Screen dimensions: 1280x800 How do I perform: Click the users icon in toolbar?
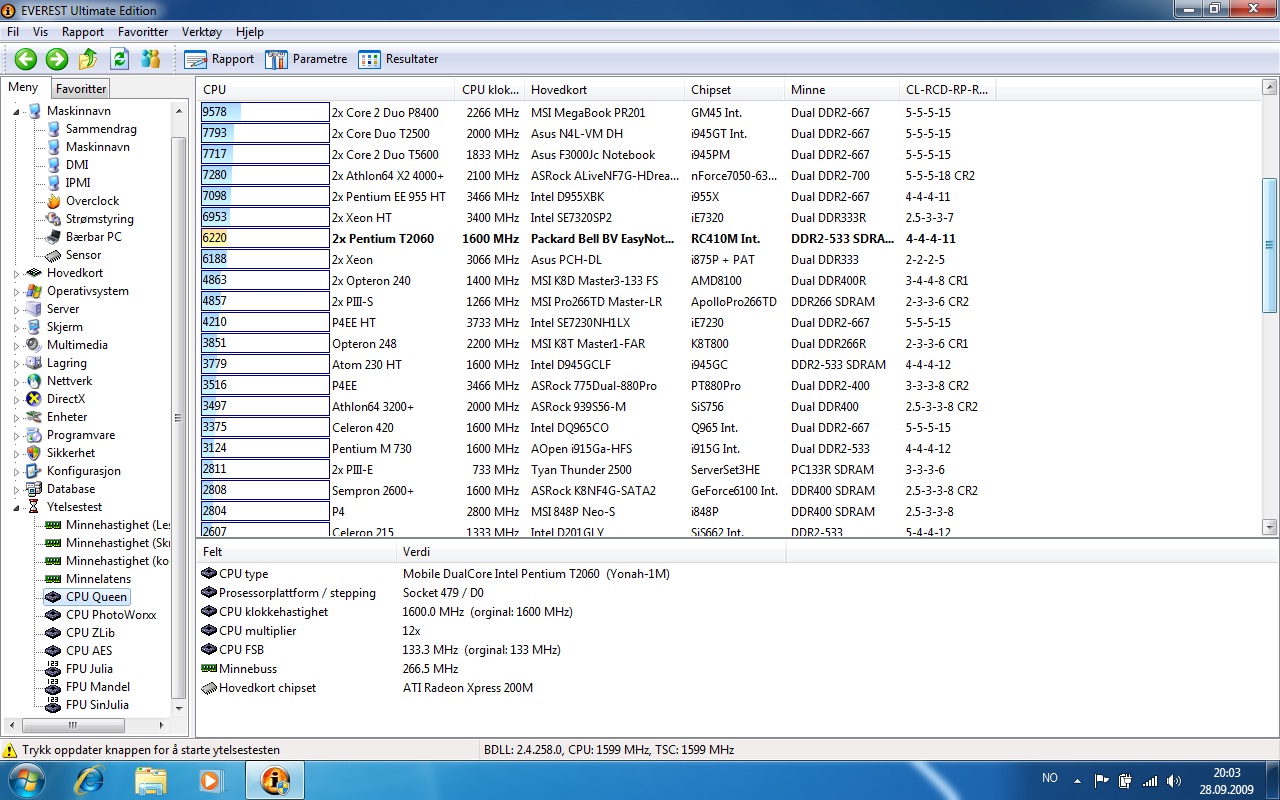(x=150, y=59)
